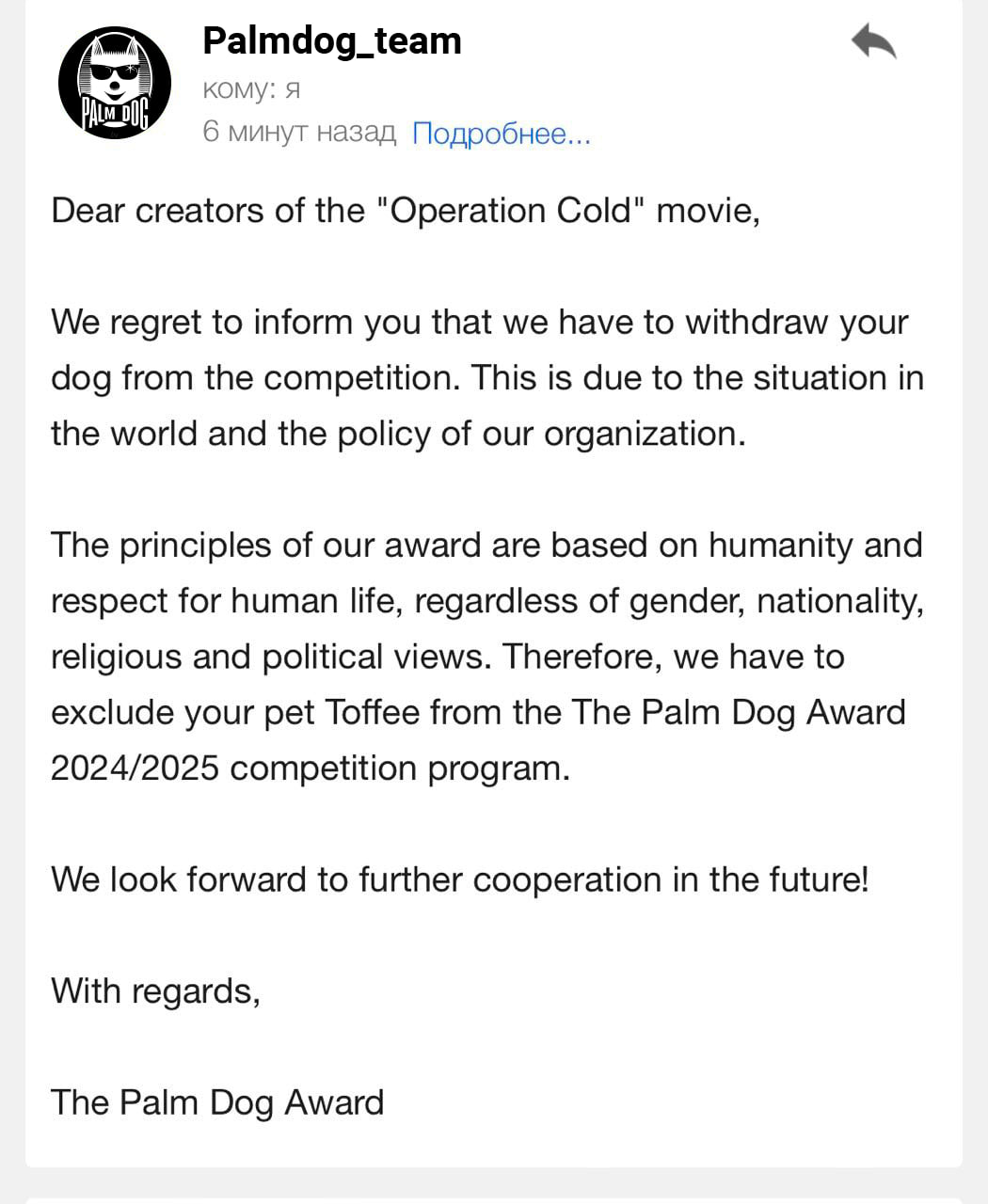Select the Palmdog_team sender name
Image resolution: width=988 pixels, height=1204 pixels.
(332, 40)
